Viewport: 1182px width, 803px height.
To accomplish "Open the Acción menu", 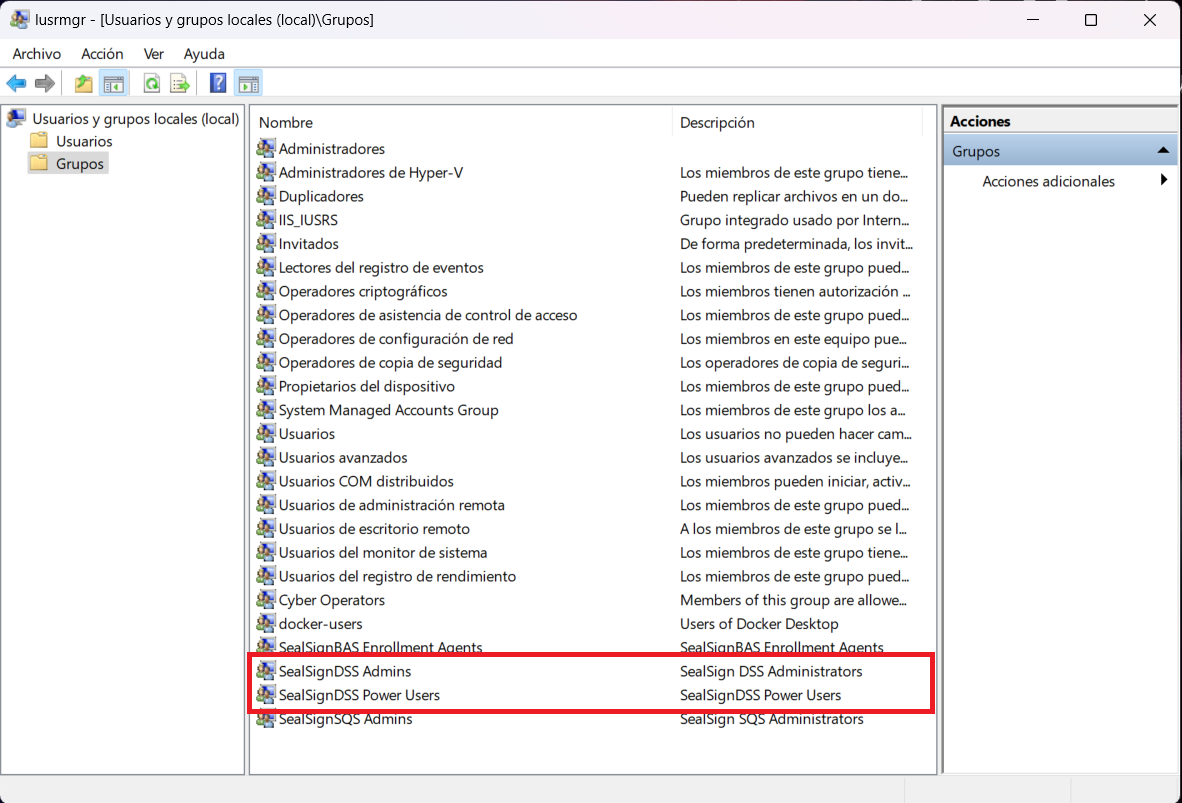I will (102, 54).
